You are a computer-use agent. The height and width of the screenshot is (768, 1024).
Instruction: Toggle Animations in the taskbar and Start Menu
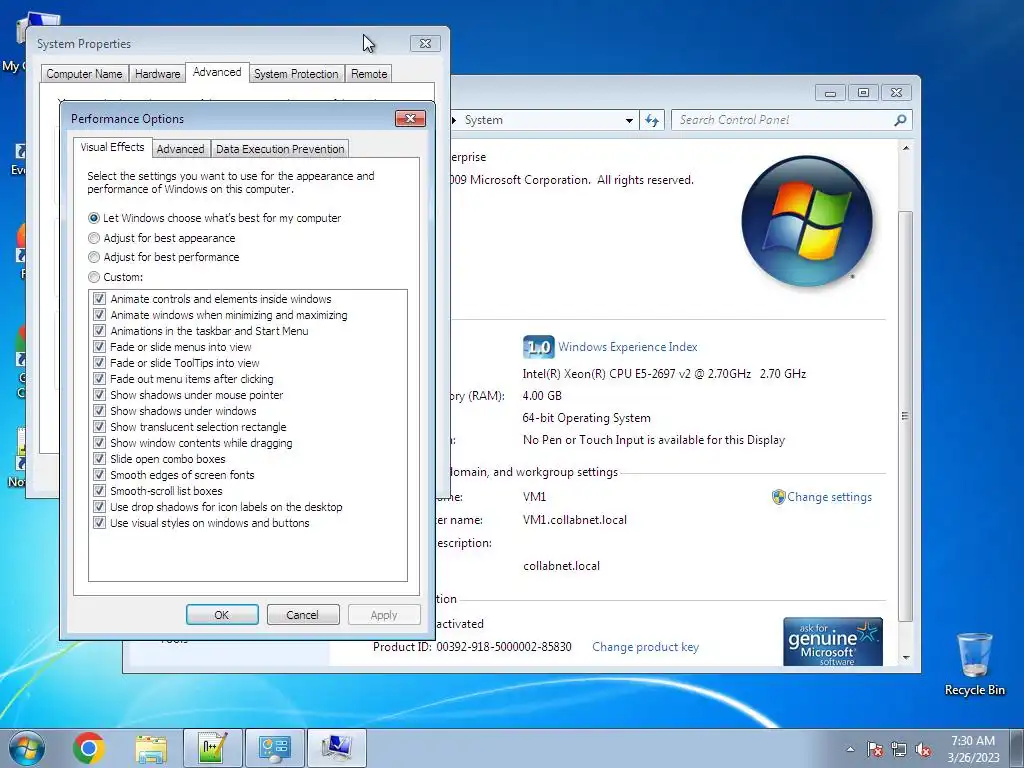click(99, 330)
